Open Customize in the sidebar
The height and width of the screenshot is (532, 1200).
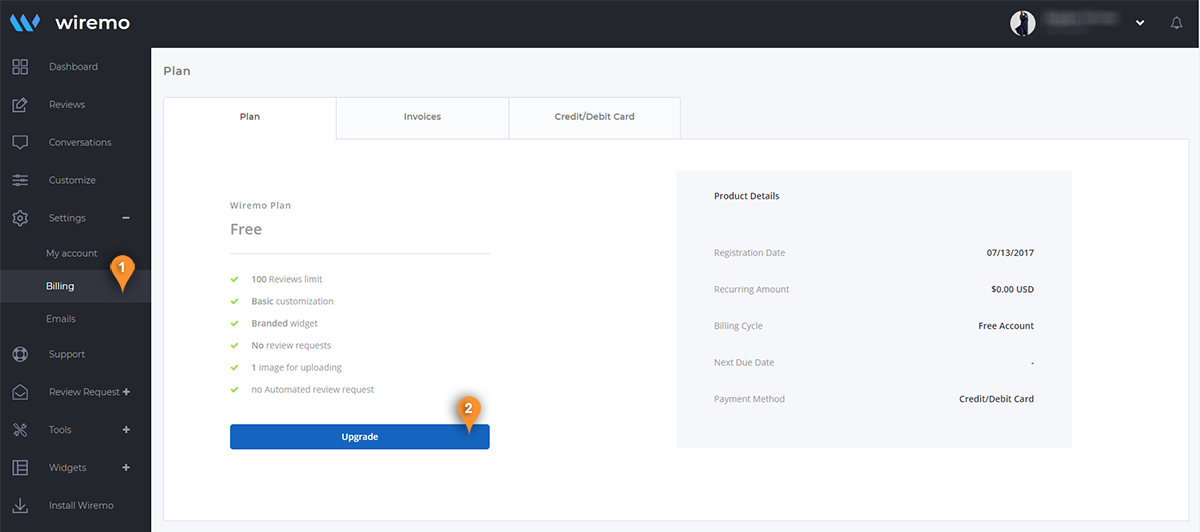pos(72,180)
